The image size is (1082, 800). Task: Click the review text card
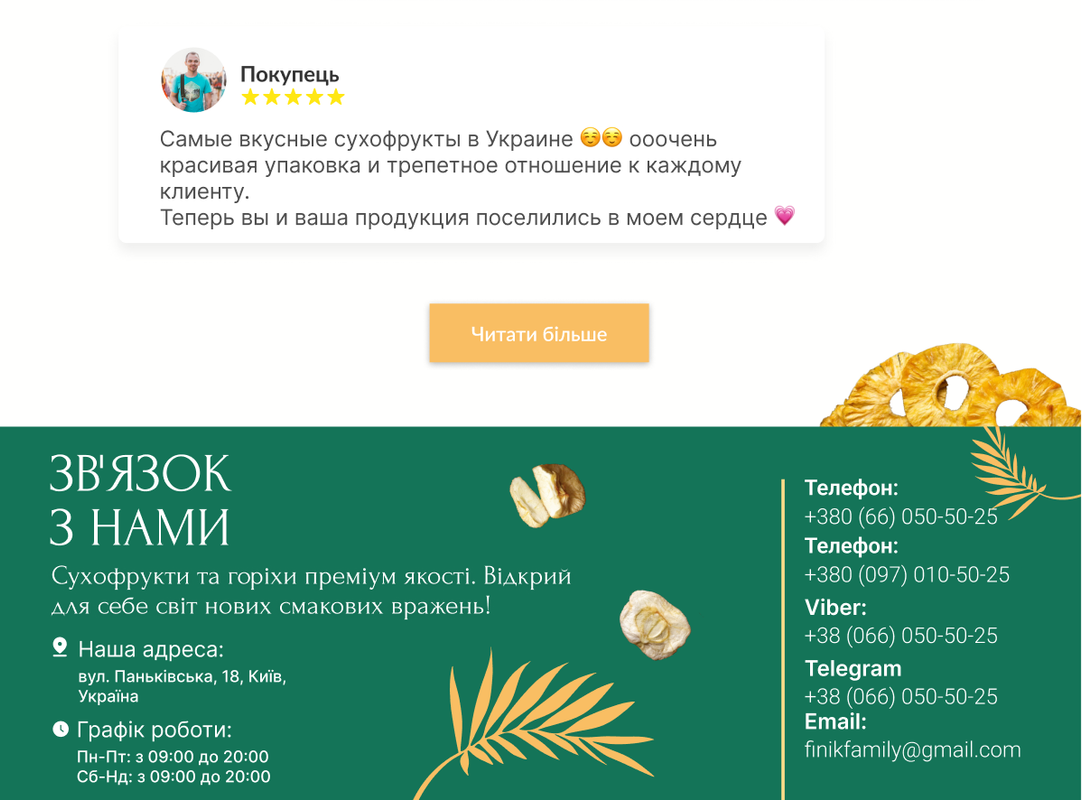471,136
